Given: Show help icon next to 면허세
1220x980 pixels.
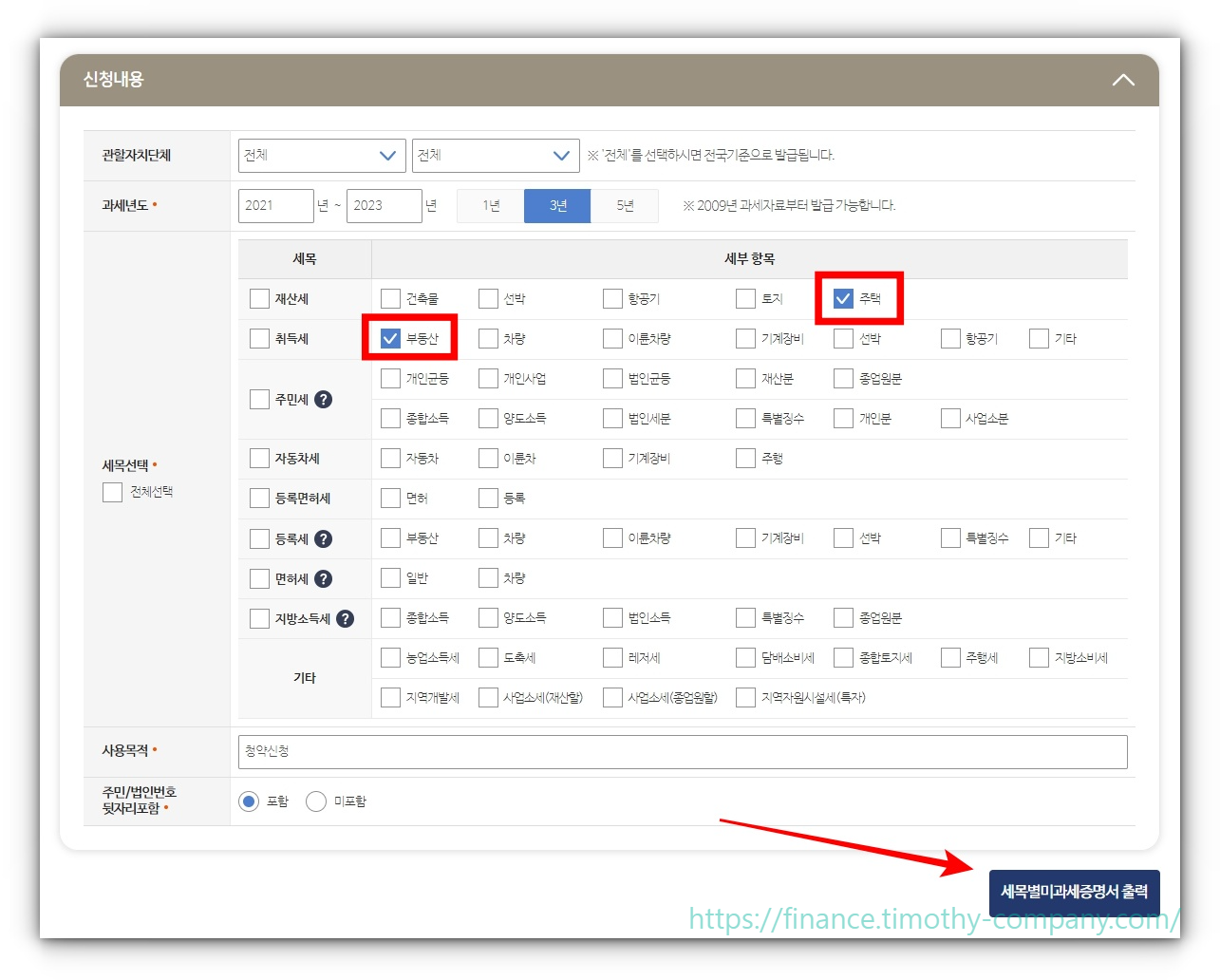Looking at the screenshot, I should coord(323,579).
